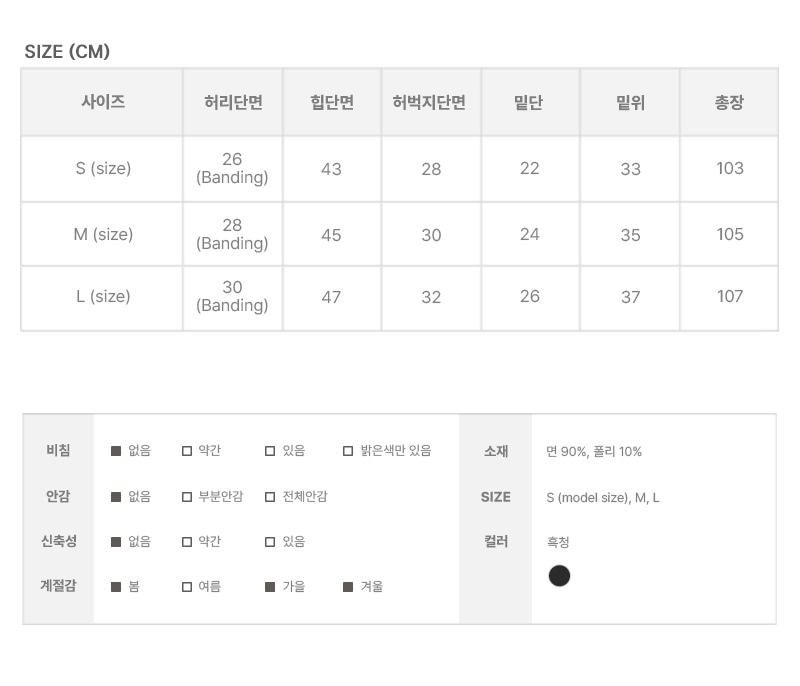Toggle the 안감 없음 checkbox
Image resolution: width=800 pixels, height=686 pixels.
pos(116,497)
